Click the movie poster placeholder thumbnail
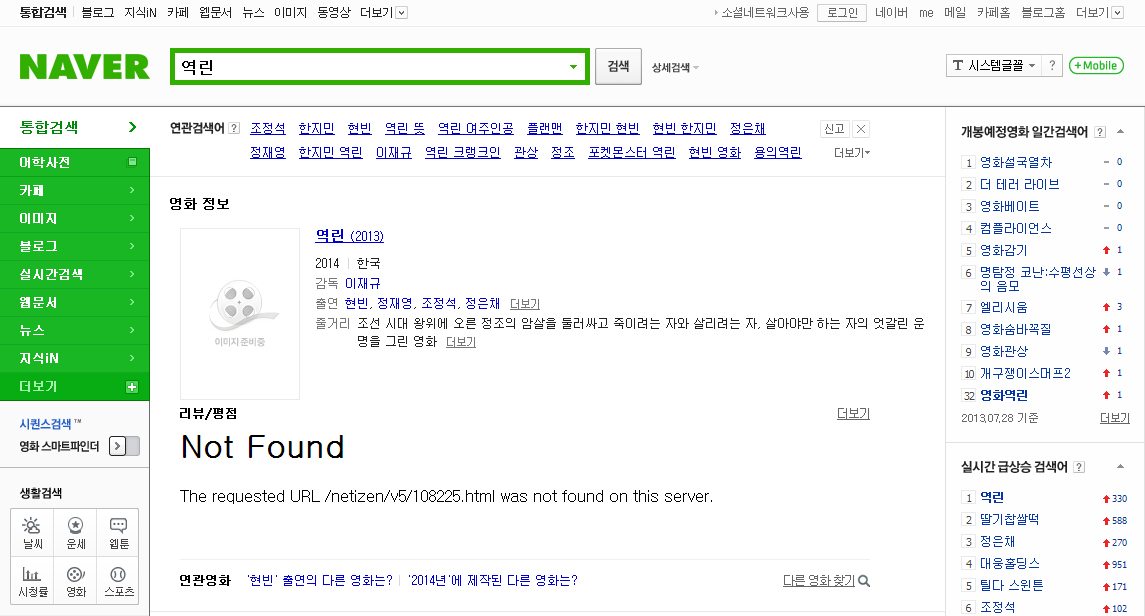Screen dimensions: 1145x616 [x=240, y=313]
